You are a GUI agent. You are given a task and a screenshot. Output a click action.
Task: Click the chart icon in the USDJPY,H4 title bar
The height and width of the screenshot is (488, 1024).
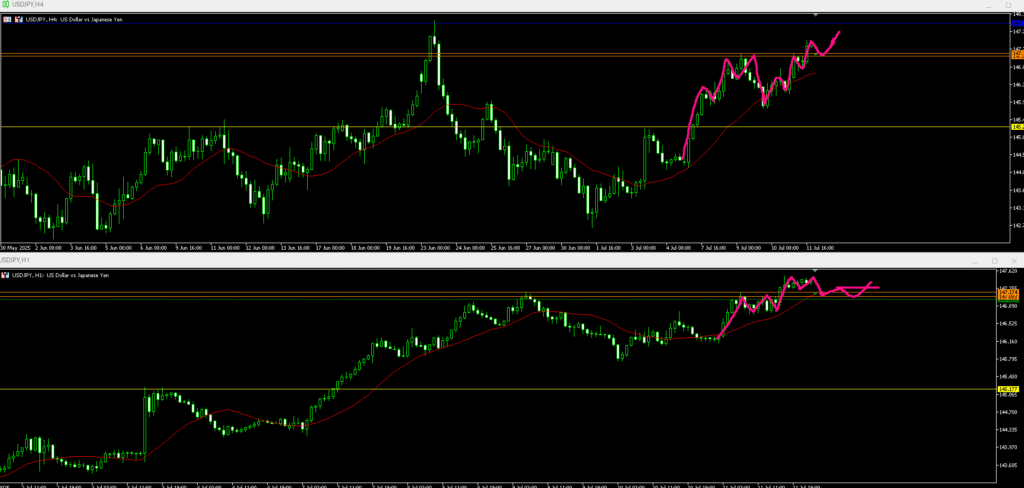point(5,4)
